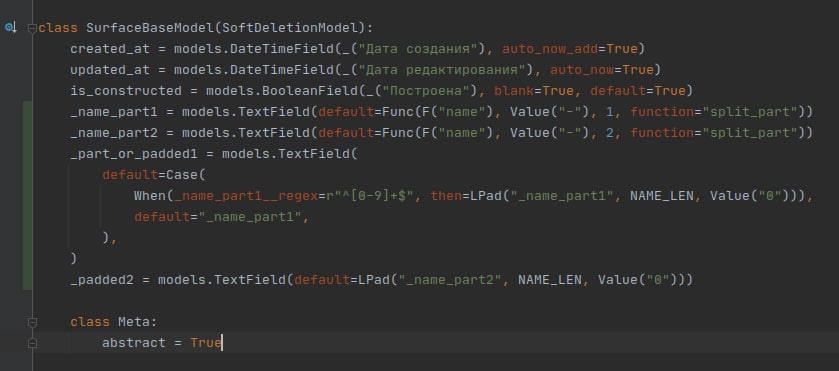Click the regex string r"^[0-9]+$"

coord(370,195)
